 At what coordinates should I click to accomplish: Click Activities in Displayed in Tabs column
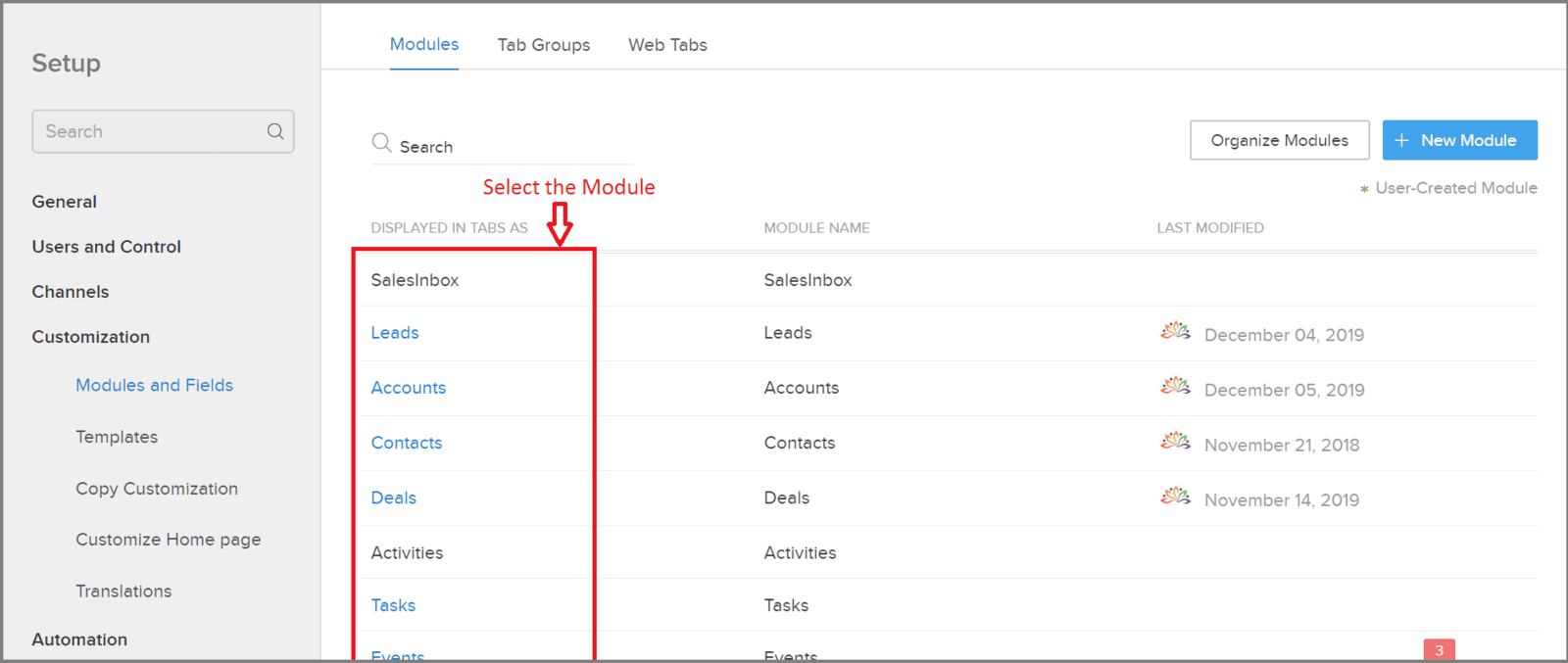point(408,552)
